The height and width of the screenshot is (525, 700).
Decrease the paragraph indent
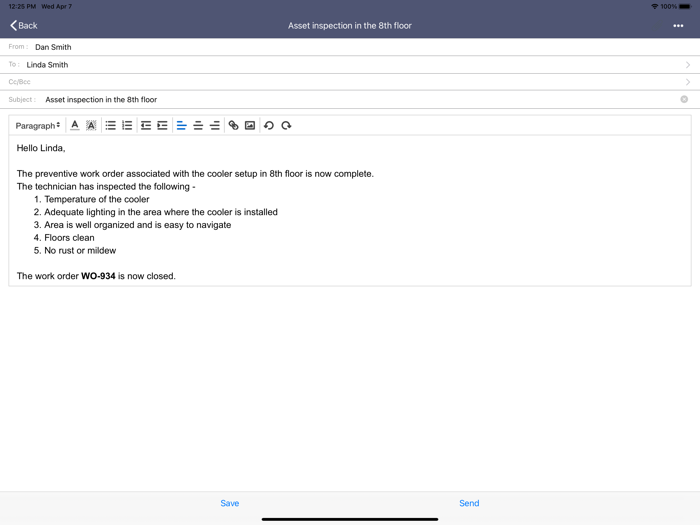point(146,125)
